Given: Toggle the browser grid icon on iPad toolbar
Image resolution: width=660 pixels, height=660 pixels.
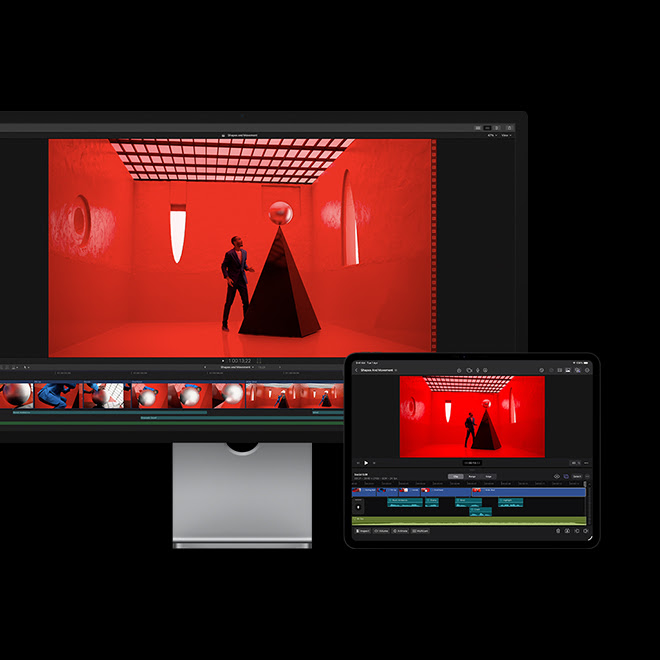Looking at the screenshot, I should point(559,370).
